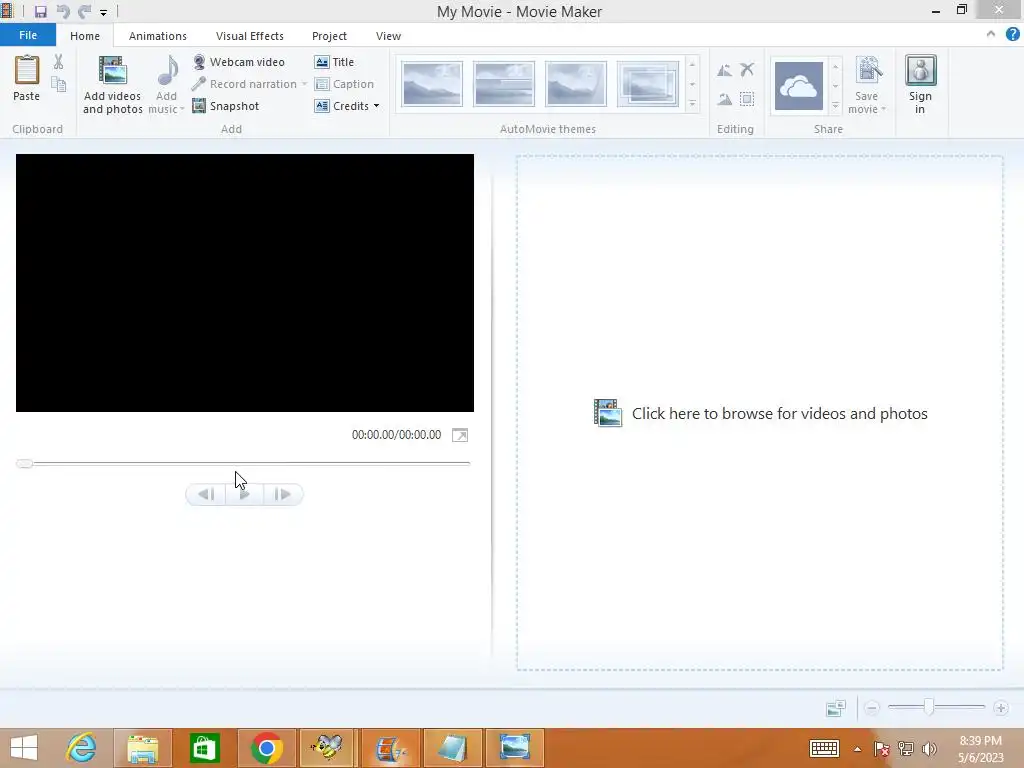Switch to the Project tab
This screenshot has width=1024, height=768.
[329, 36]
